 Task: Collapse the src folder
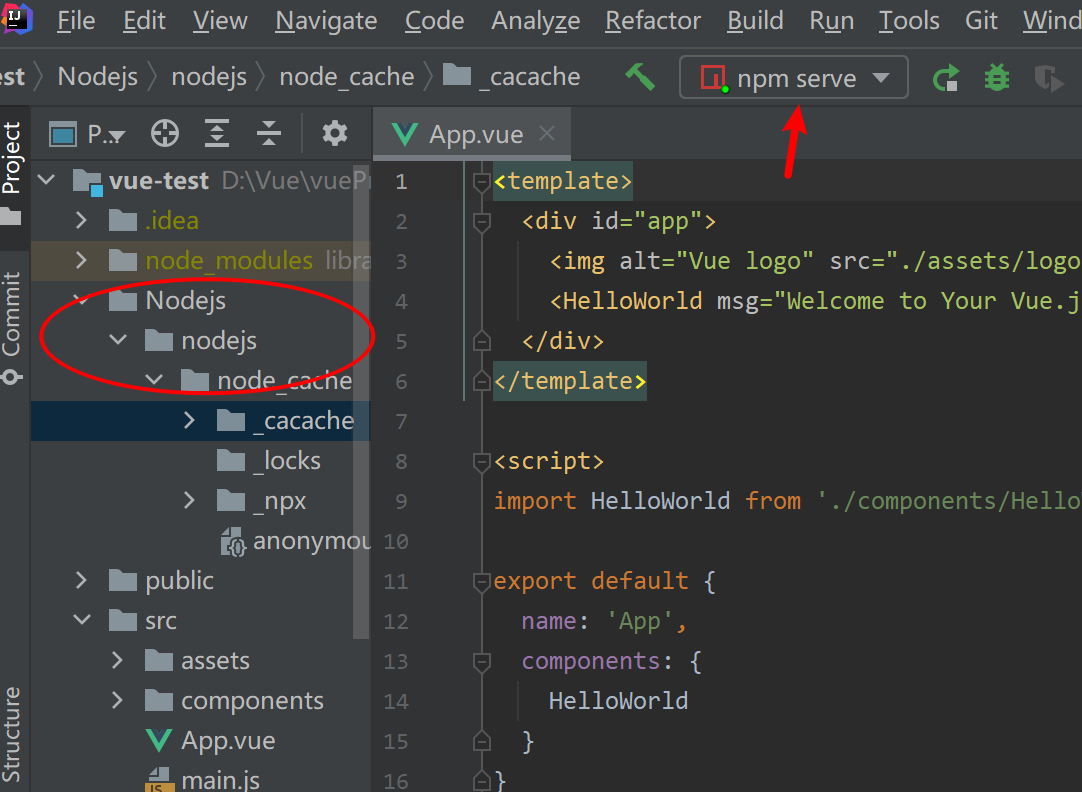coord(81,620)
